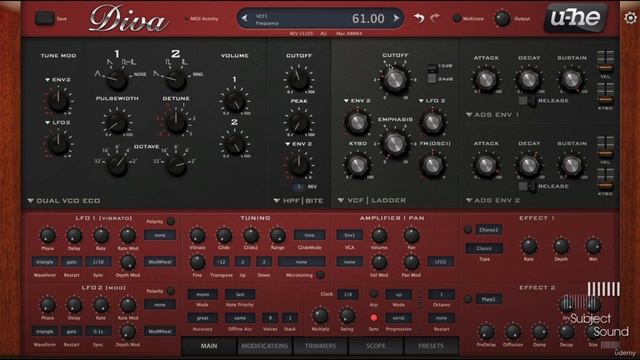Open the Tune Mod ENV2 source dropdown
This screenshot has height=360, width=640.
58,80
